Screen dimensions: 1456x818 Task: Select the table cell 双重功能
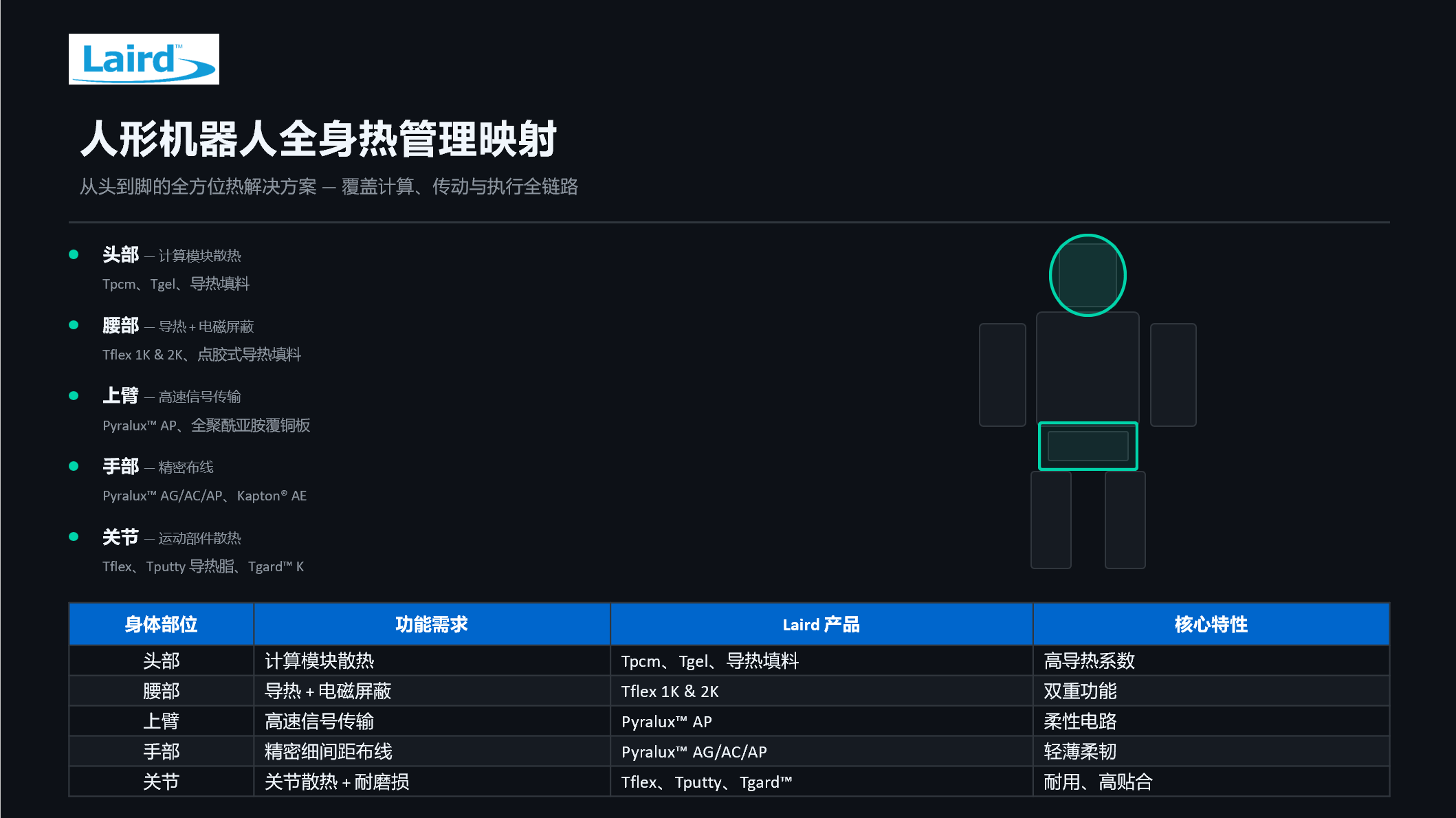click(x=1211, y=691)
